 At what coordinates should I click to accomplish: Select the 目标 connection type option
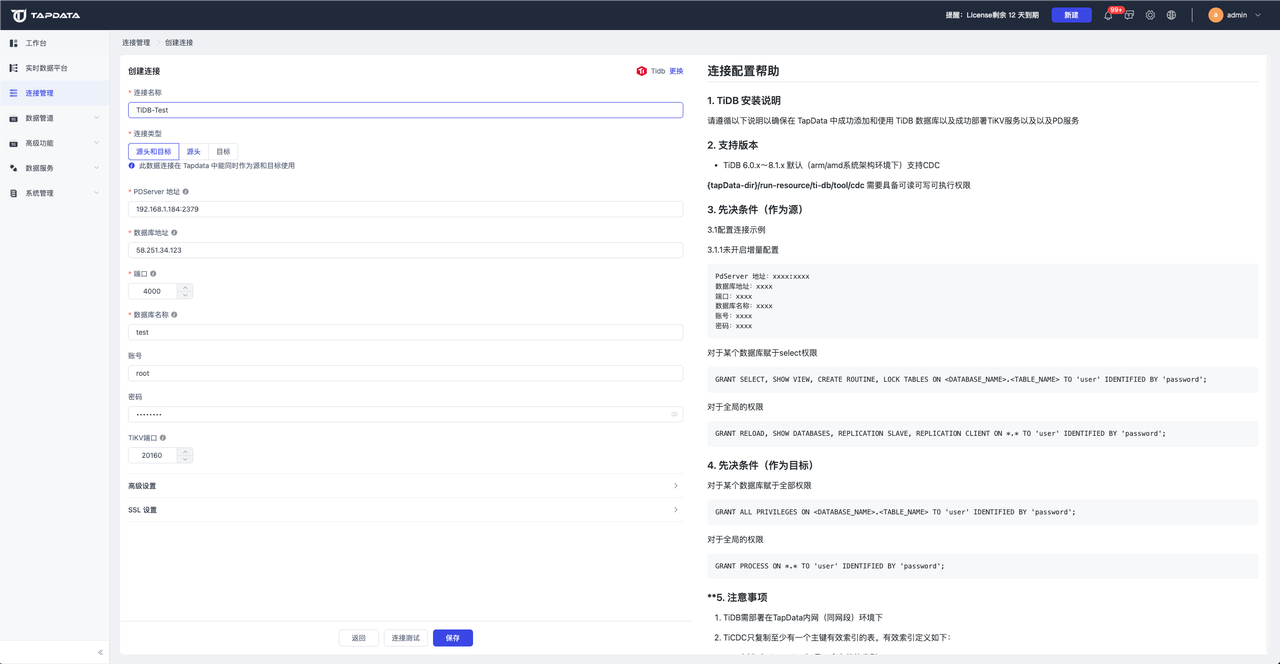(223, 151)
